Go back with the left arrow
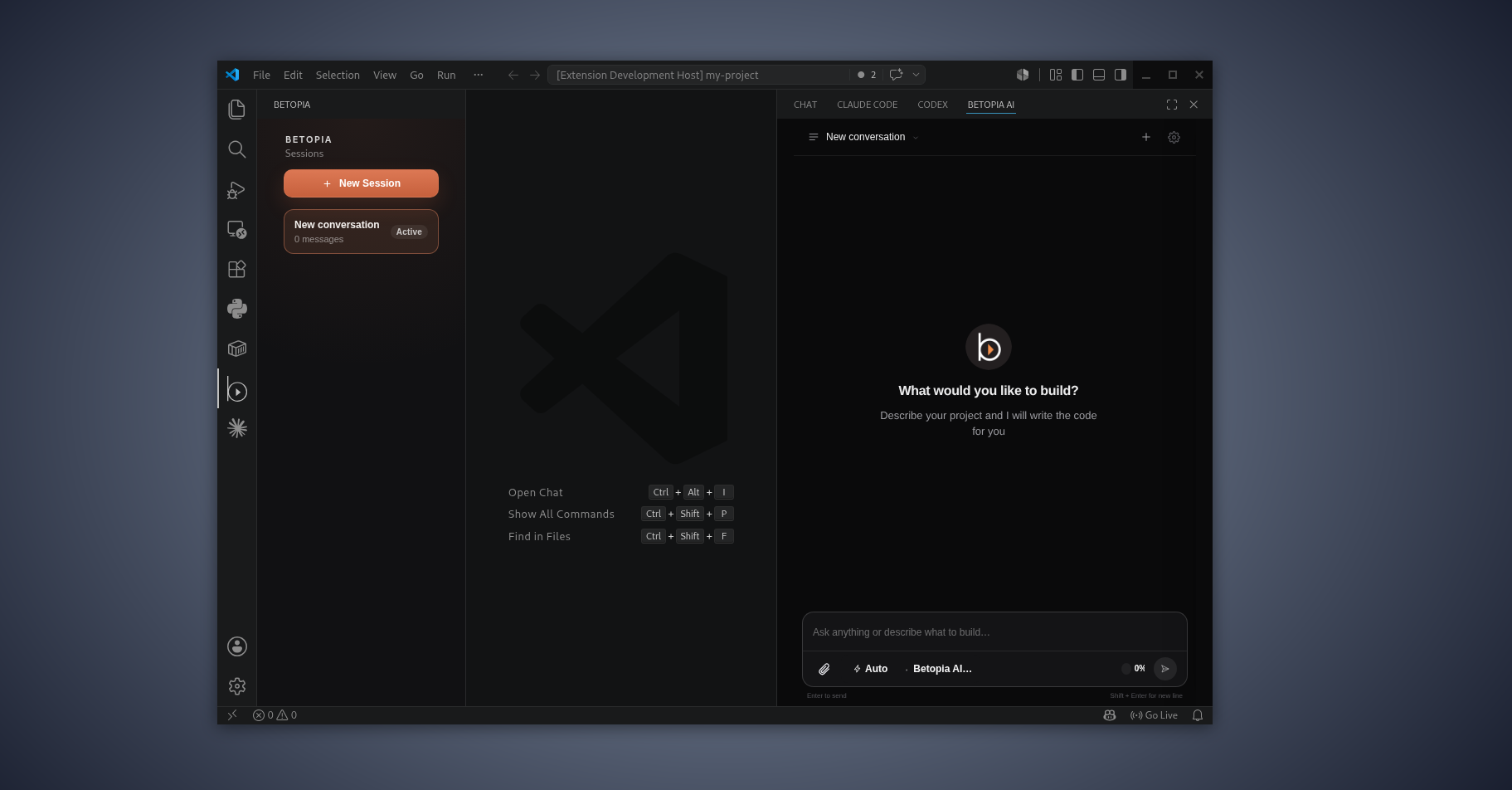Image resolution: width=1512 pixels, height=790 pixels. click(513, 75)
